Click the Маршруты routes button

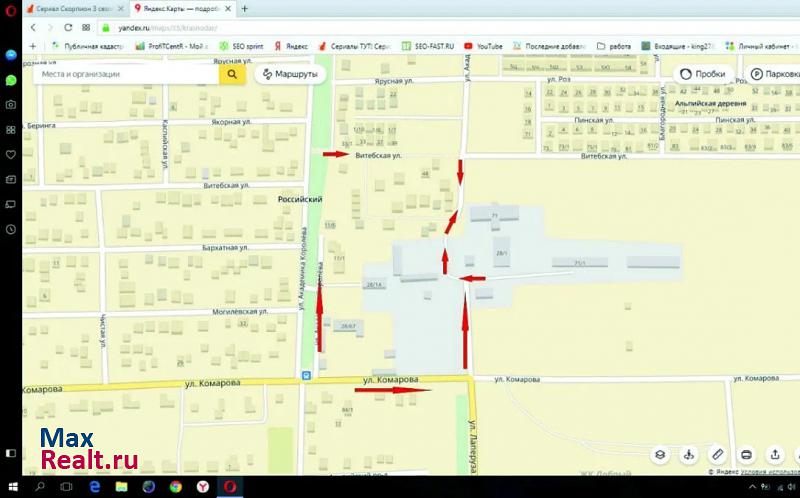tap(290, 74)
